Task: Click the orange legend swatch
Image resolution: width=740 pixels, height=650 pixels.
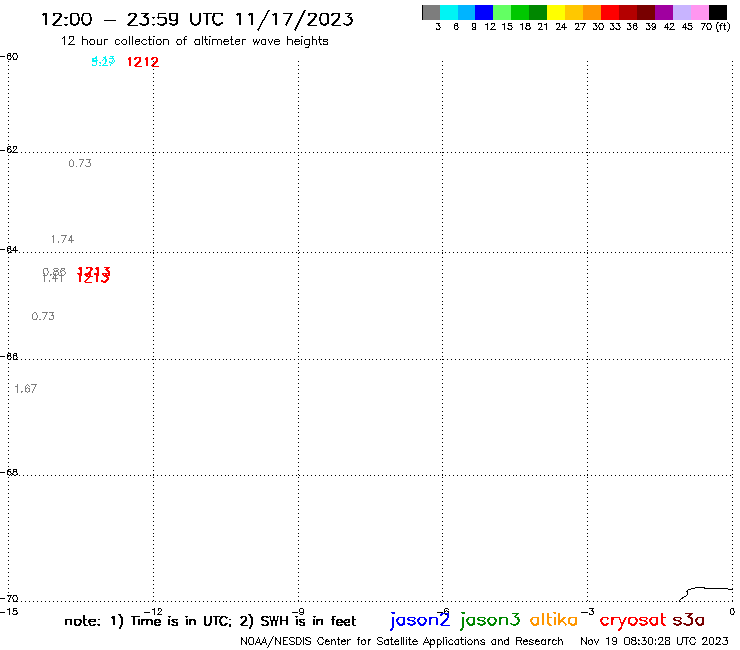Action: tap(592, 12)
